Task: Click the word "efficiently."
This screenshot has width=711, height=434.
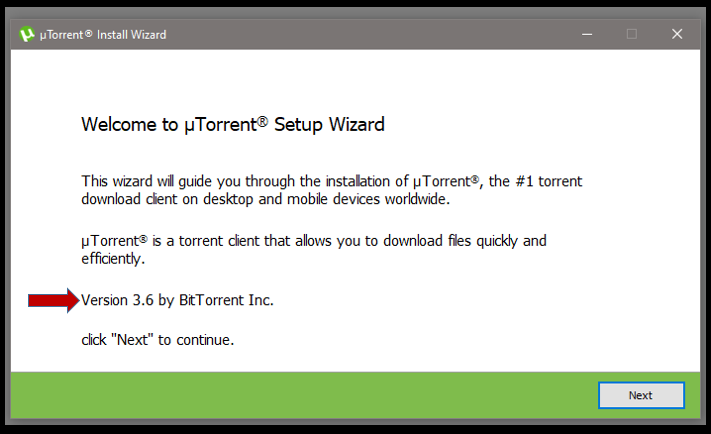Action: tap(113, 257)
